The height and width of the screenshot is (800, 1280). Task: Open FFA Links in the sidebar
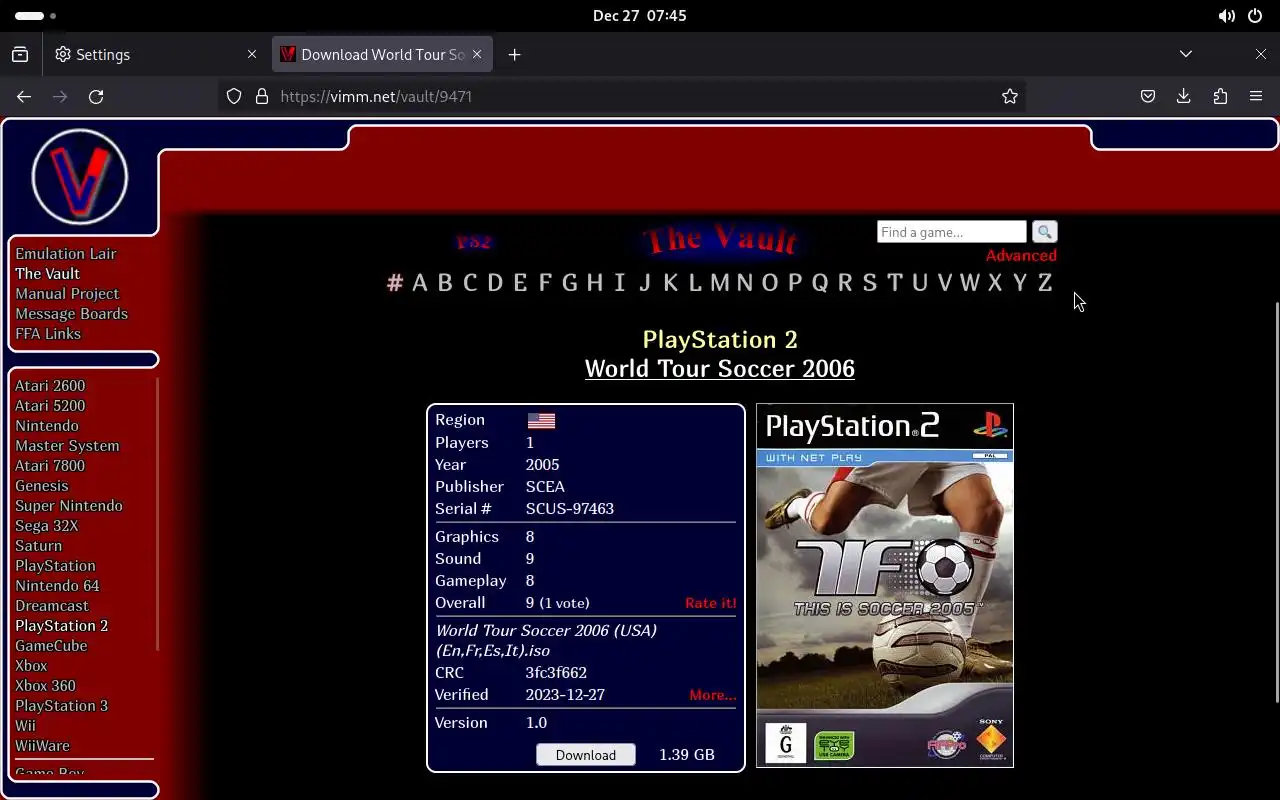[x=48, y=334]
